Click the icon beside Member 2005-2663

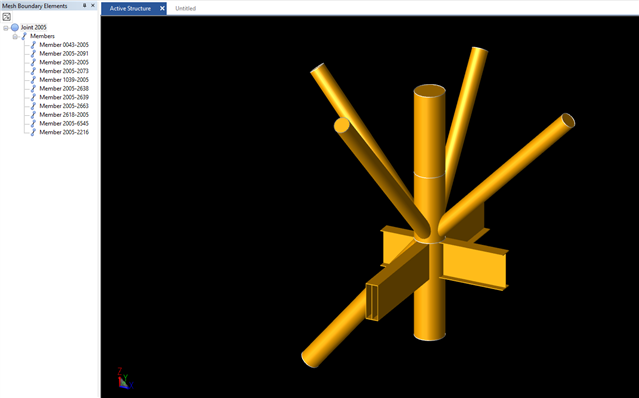click(33, 106)
